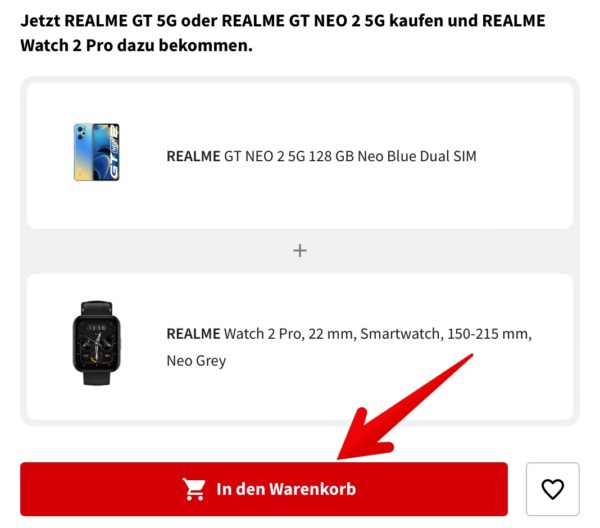Select the white smartwatch product card
This screenshot has width=600, height=528.
pyautogui.click(x=300, y=346)
